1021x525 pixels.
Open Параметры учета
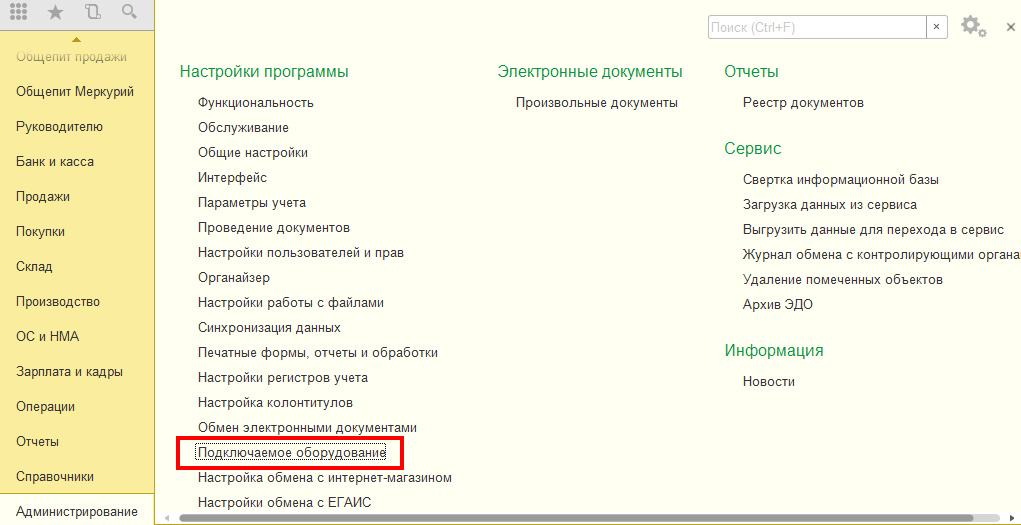[x=252, y=203]
